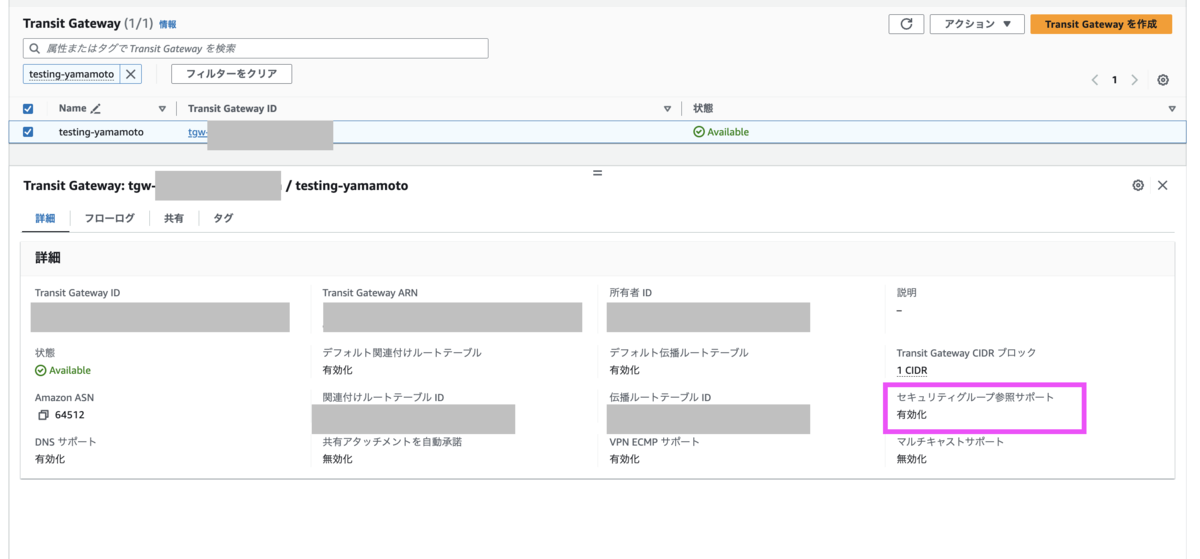Click デフォルト伝播ルートテーブル label
The width and height of the screenshot is (1200, 559).
point(679,353)
